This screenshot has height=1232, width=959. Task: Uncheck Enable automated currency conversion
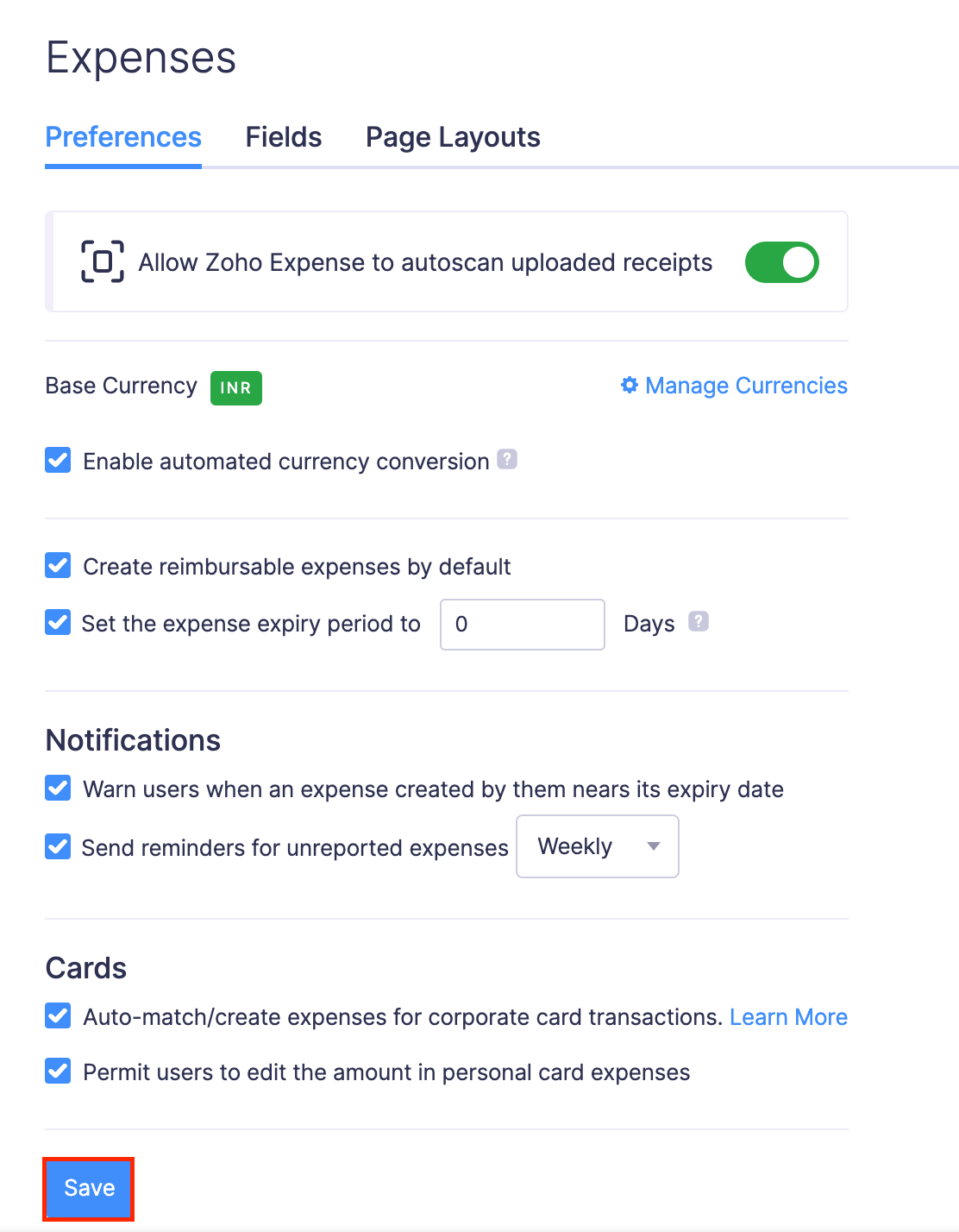(57, 460)
